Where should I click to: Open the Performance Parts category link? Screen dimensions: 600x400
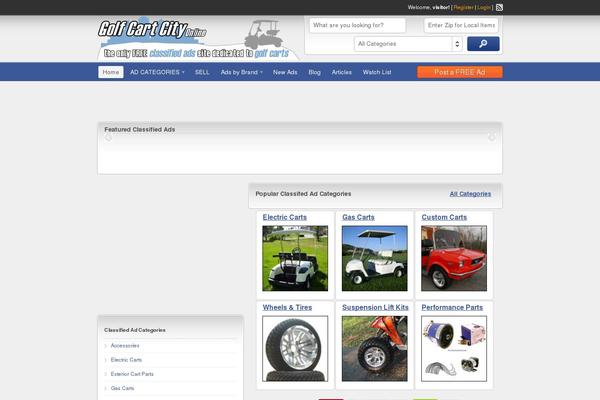click(452, 307)
